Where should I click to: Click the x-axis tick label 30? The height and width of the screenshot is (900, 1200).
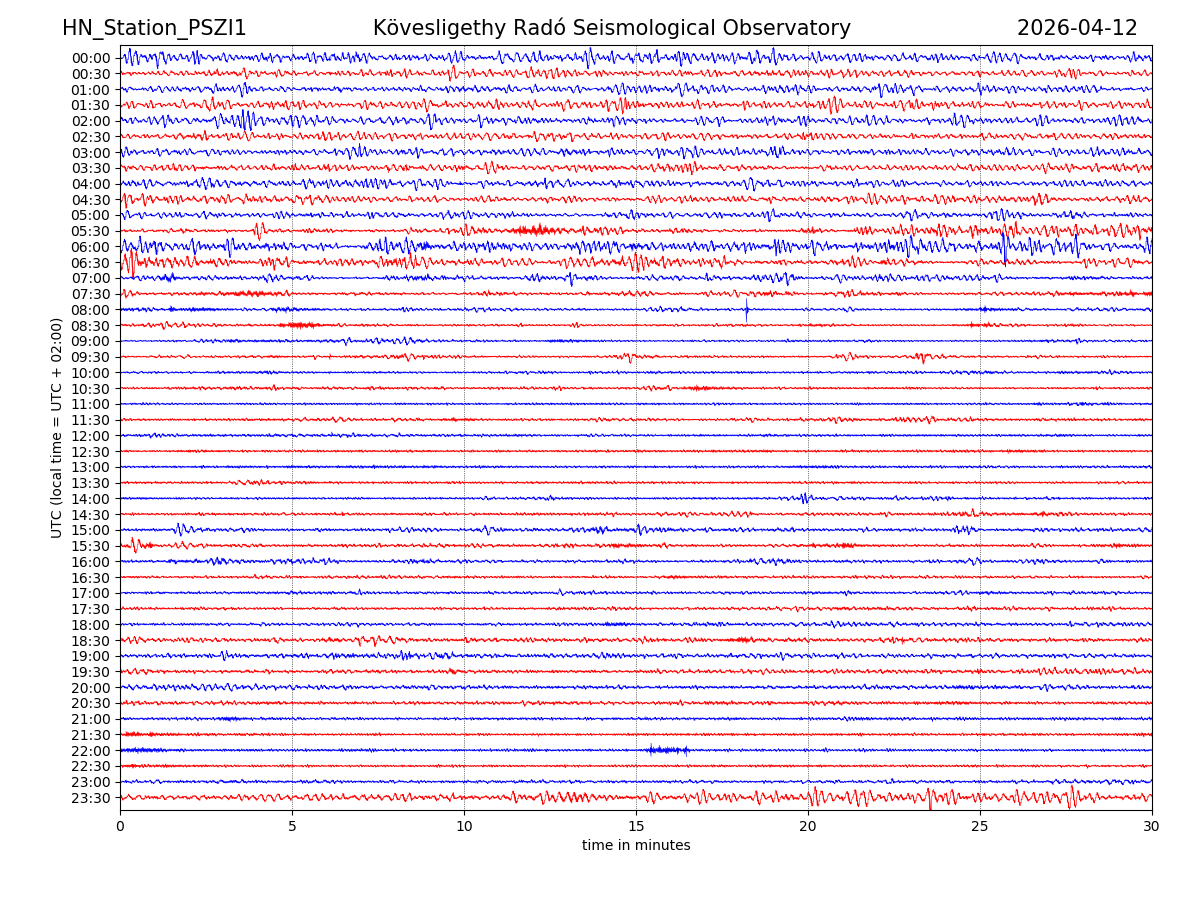tap(1152, 827)
